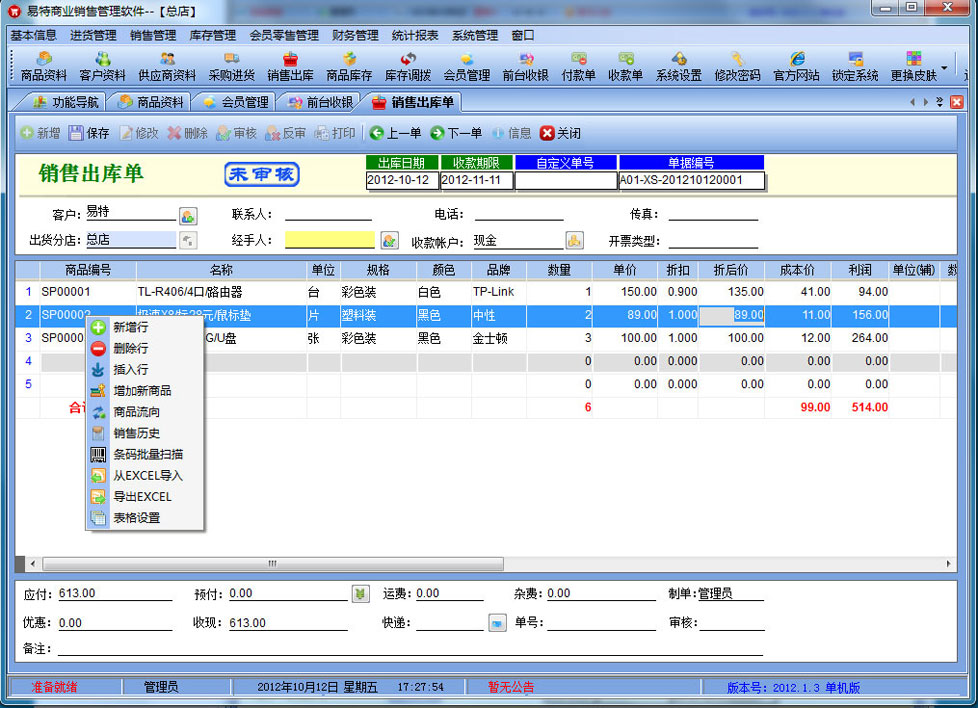
Task: Open account picker beside 收款帐户 field
Action: [x=574, y=240]
